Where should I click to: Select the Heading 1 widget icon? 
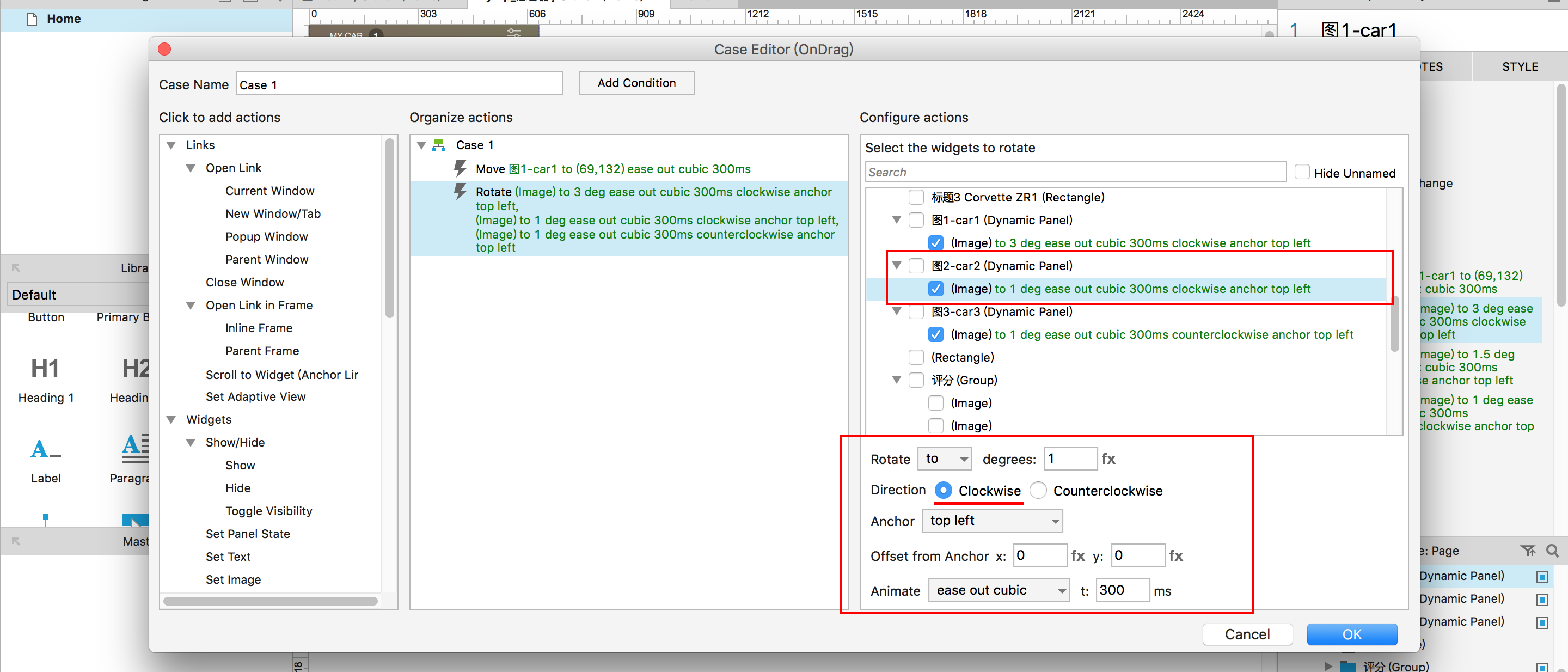(x=45, y=368)
